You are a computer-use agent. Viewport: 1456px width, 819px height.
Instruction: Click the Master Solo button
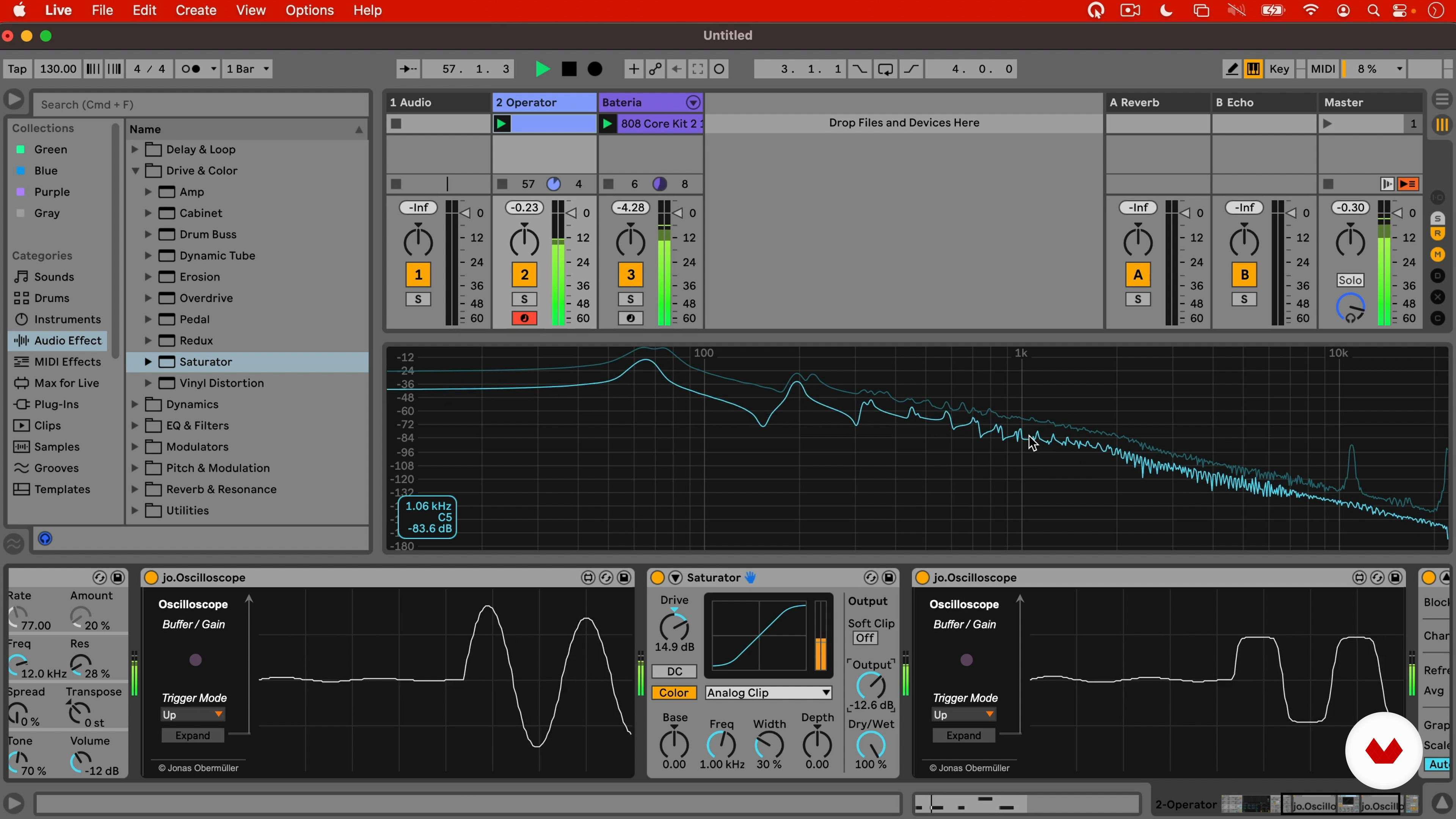tap(1350, 280)
